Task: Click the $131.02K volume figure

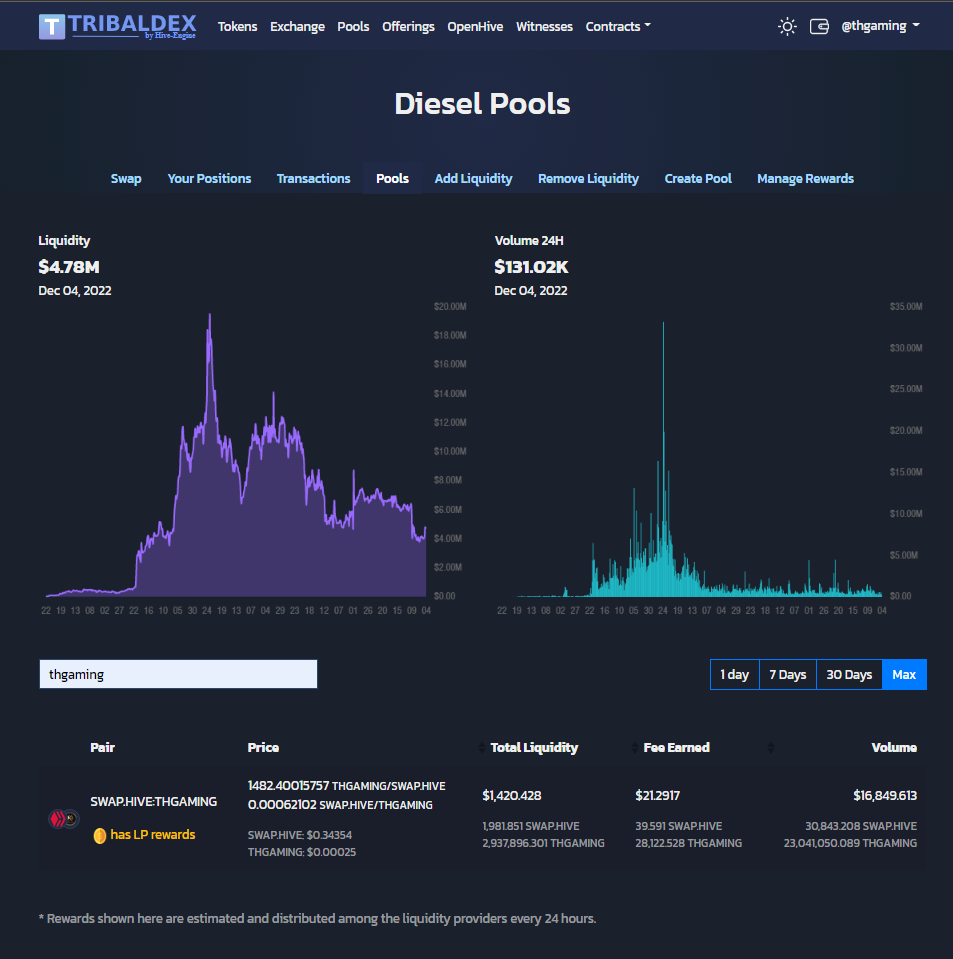Action: 531,267
